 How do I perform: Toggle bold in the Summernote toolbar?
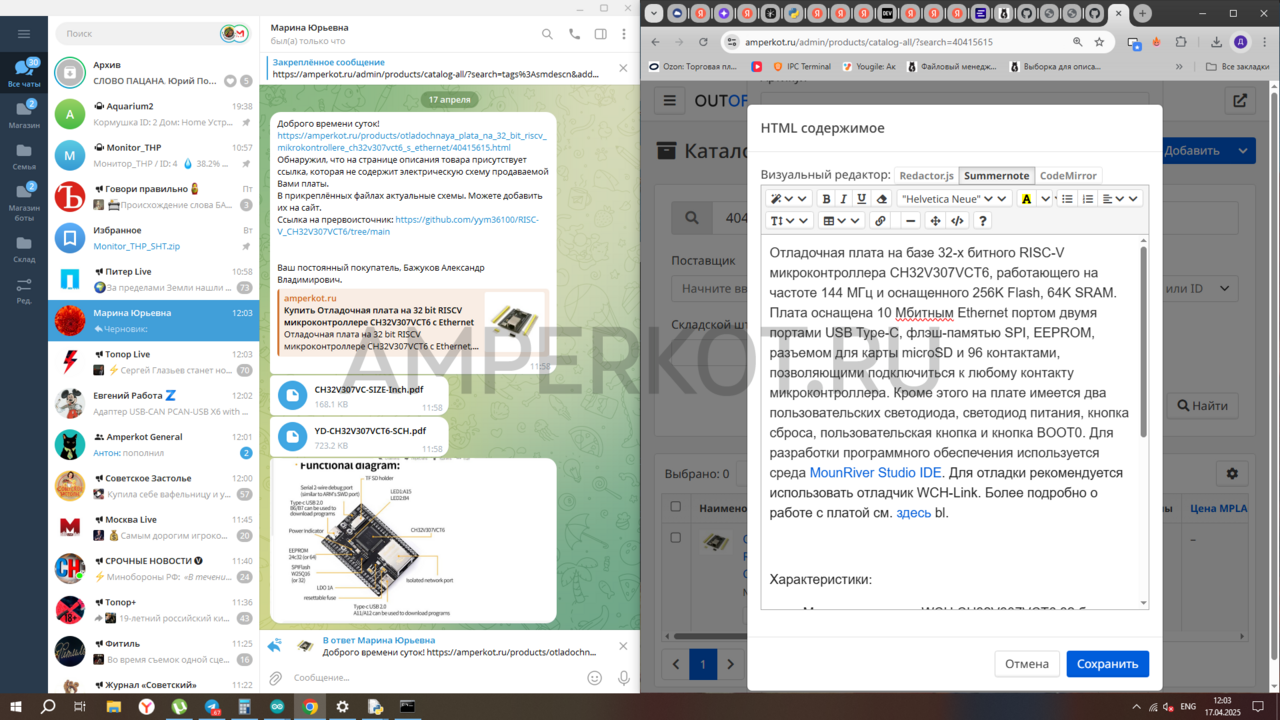pyautogui.click(x=826, y=199)
